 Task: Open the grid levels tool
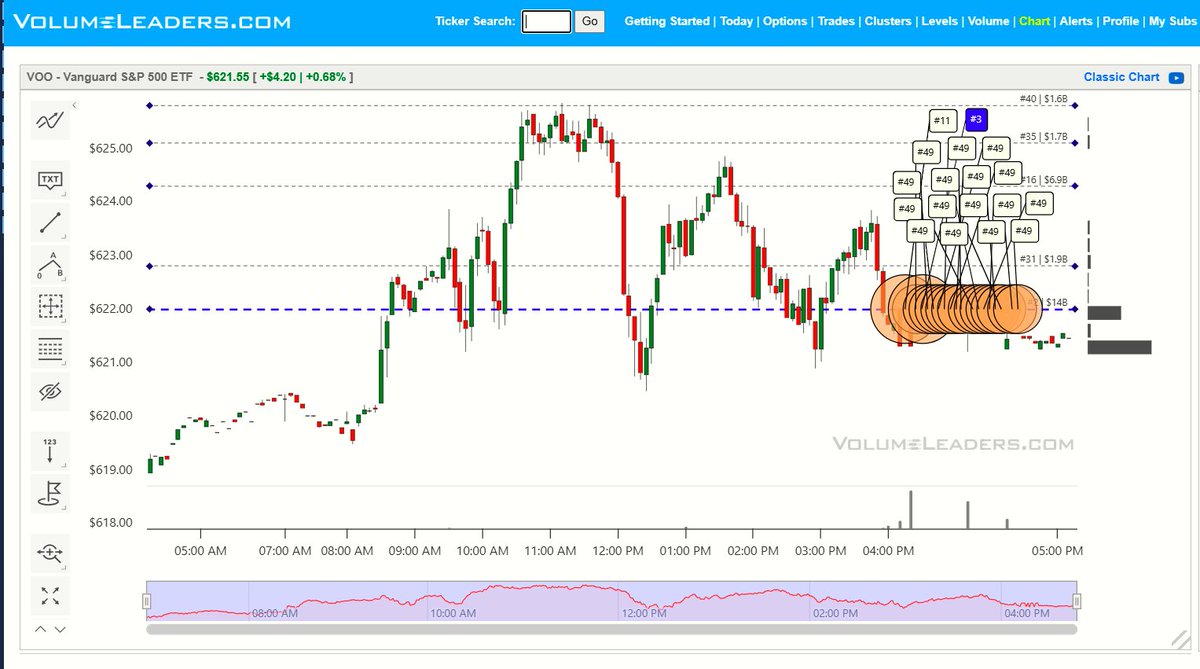49,351
